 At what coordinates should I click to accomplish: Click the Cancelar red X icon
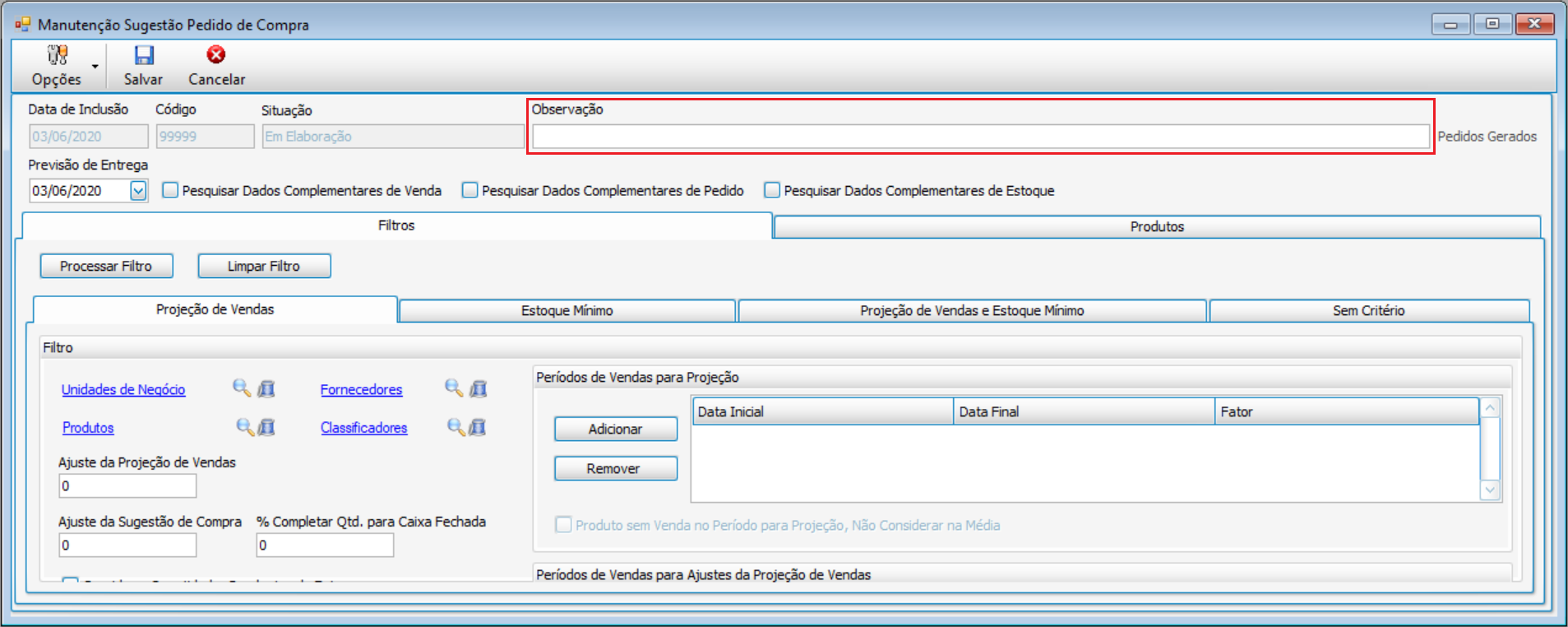(x=216, y=55)
